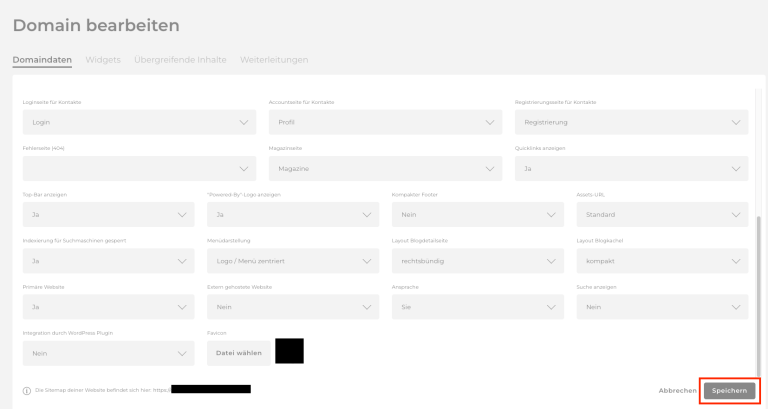Switch to the Widgets tab
Viewport: 768px width, 409px height.
103,60
